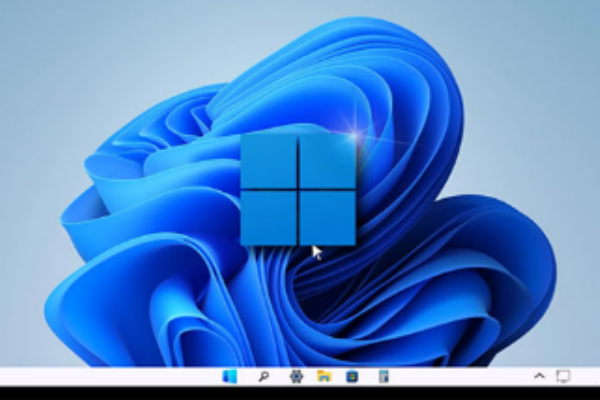
Task: Open the Start menu from the taskbar
Action: [230, 377]
